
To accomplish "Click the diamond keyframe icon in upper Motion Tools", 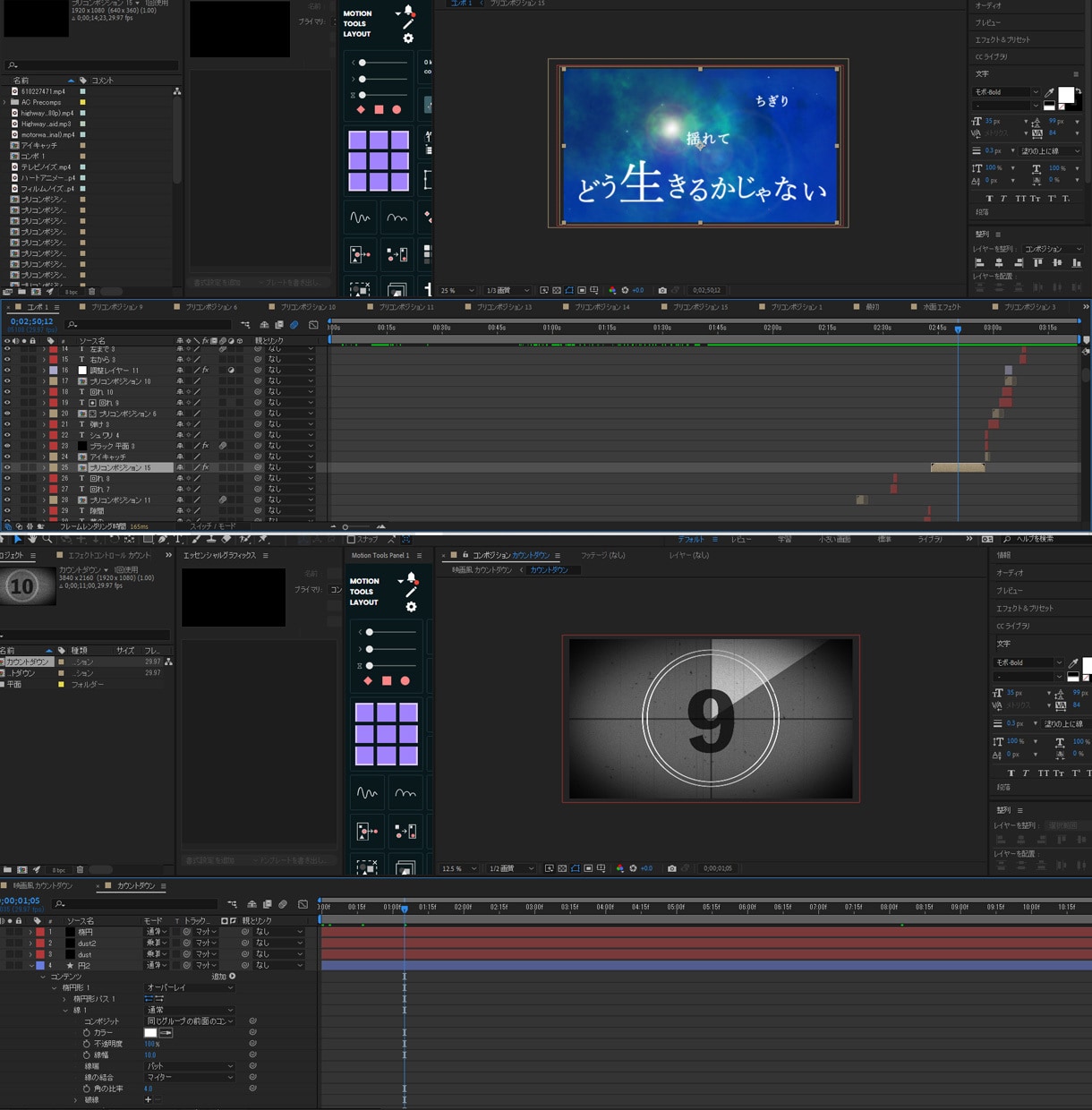I will tap(361, 109).
